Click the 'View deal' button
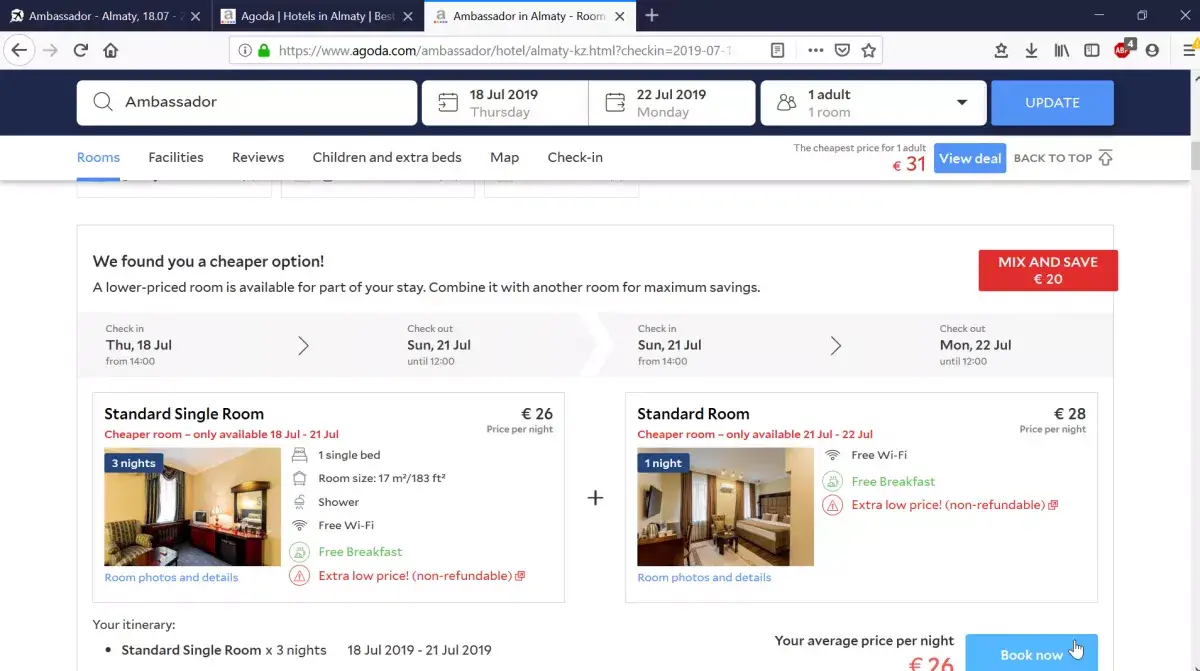Screen dimensions: 1200x671 click(970, 158)
